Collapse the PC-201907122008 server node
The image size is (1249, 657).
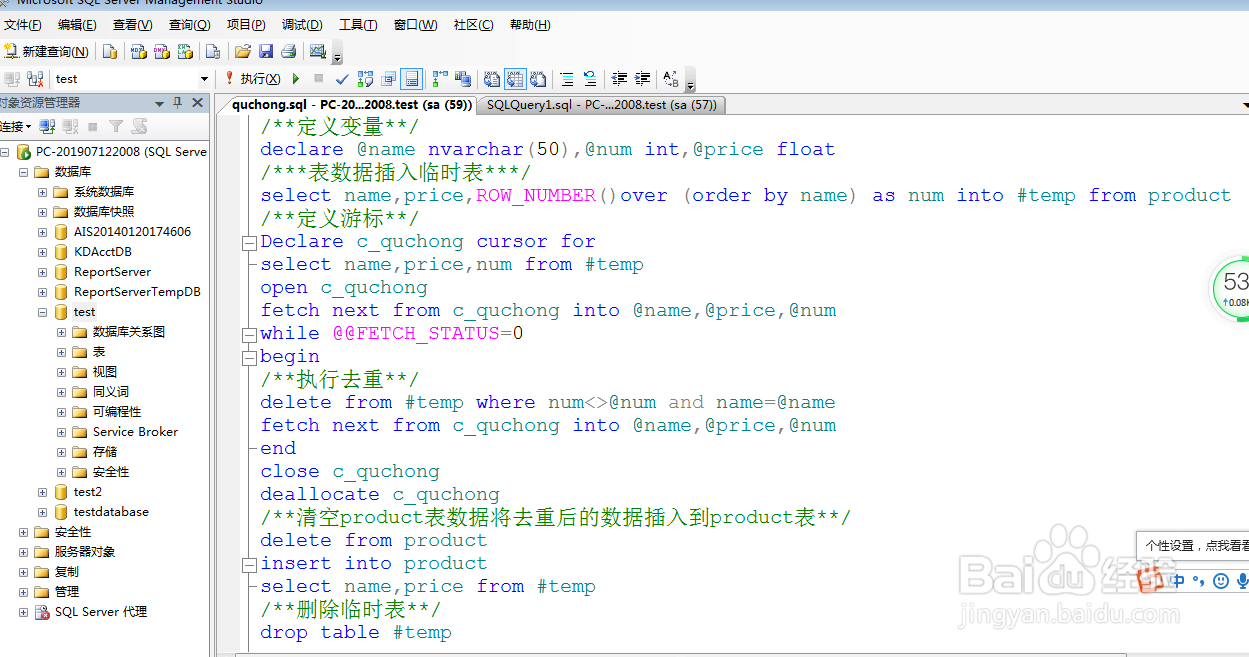[4, 152]
